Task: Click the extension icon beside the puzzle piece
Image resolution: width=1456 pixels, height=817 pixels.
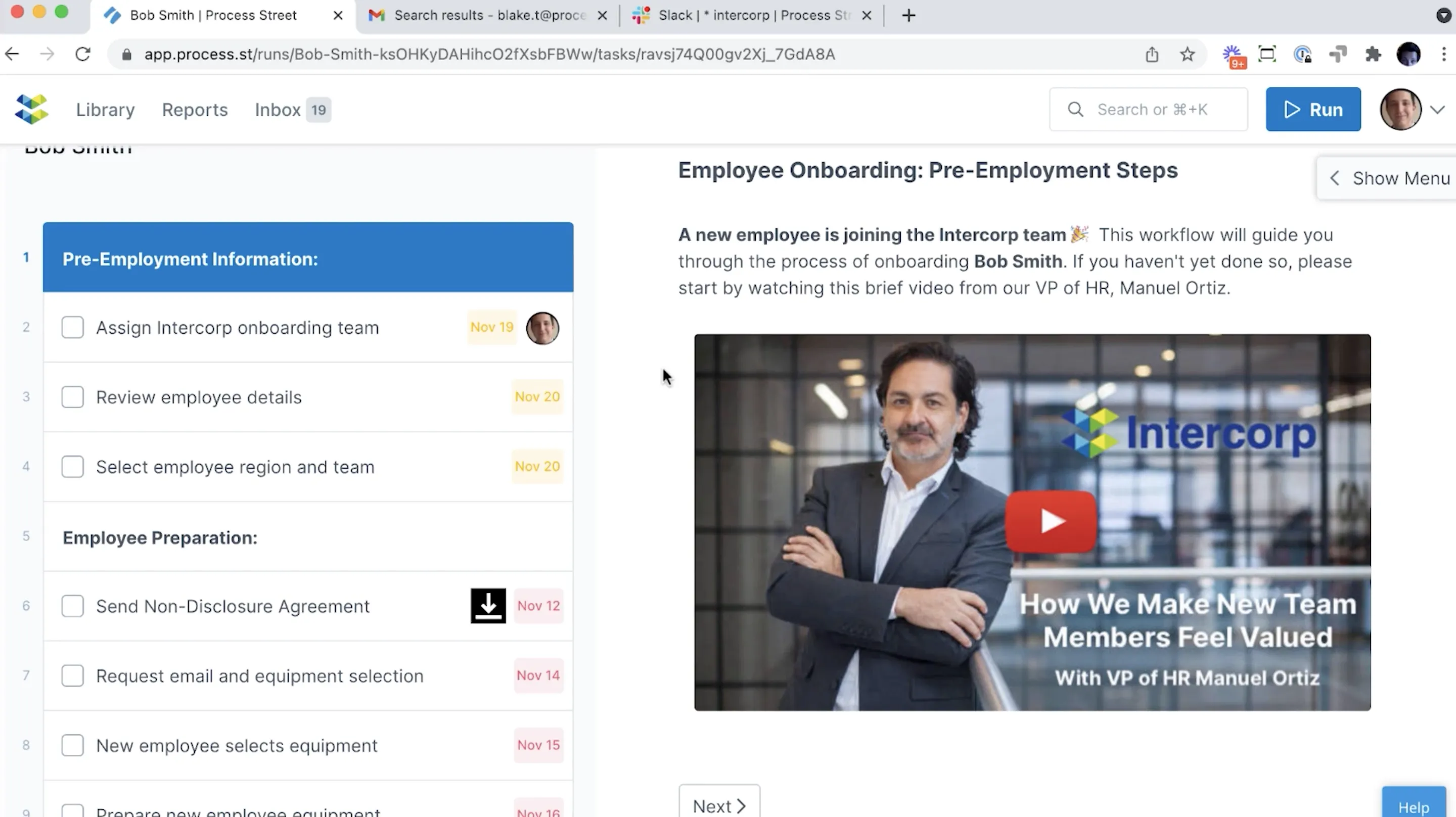Action: pyautogui.click(x=1337, y=54)
